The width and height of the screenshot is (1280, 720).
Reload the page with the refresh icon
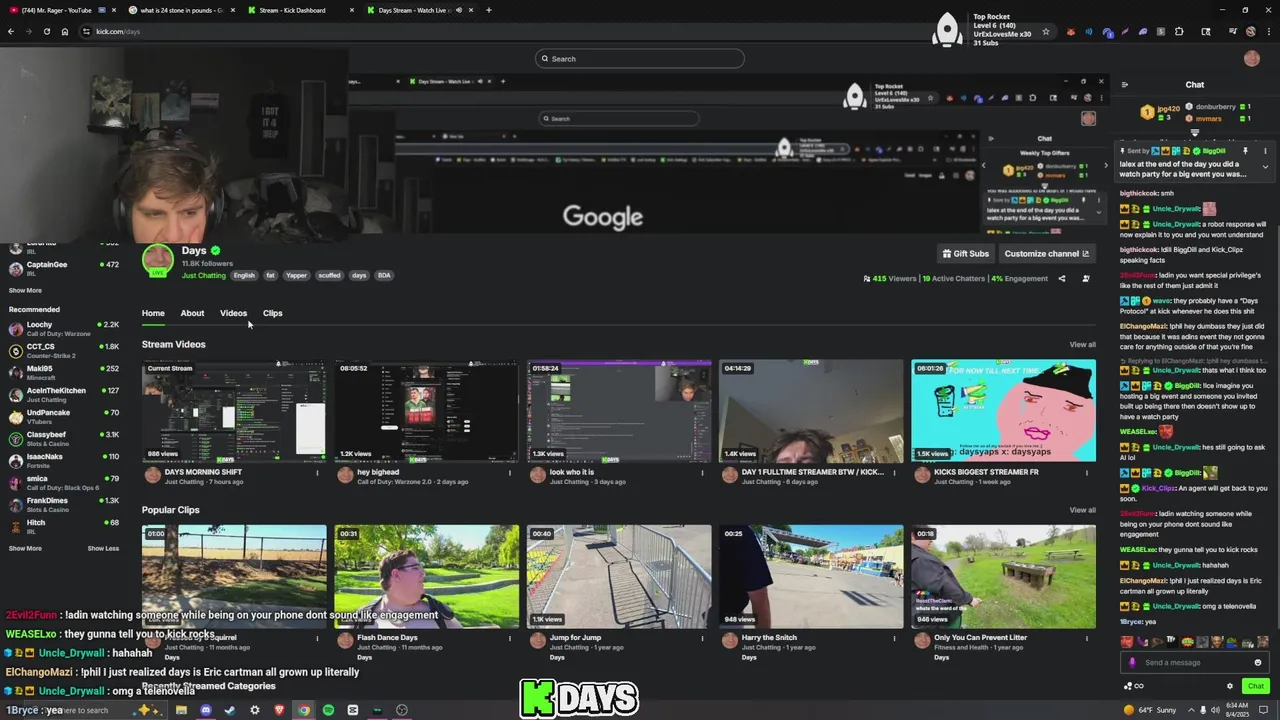point(46,31)
